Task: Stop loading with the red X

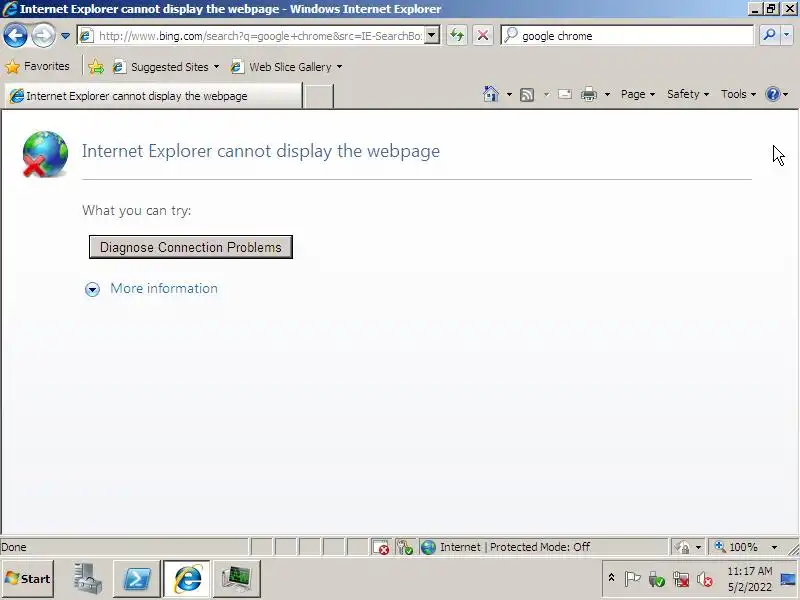Action: click(482, 36)
